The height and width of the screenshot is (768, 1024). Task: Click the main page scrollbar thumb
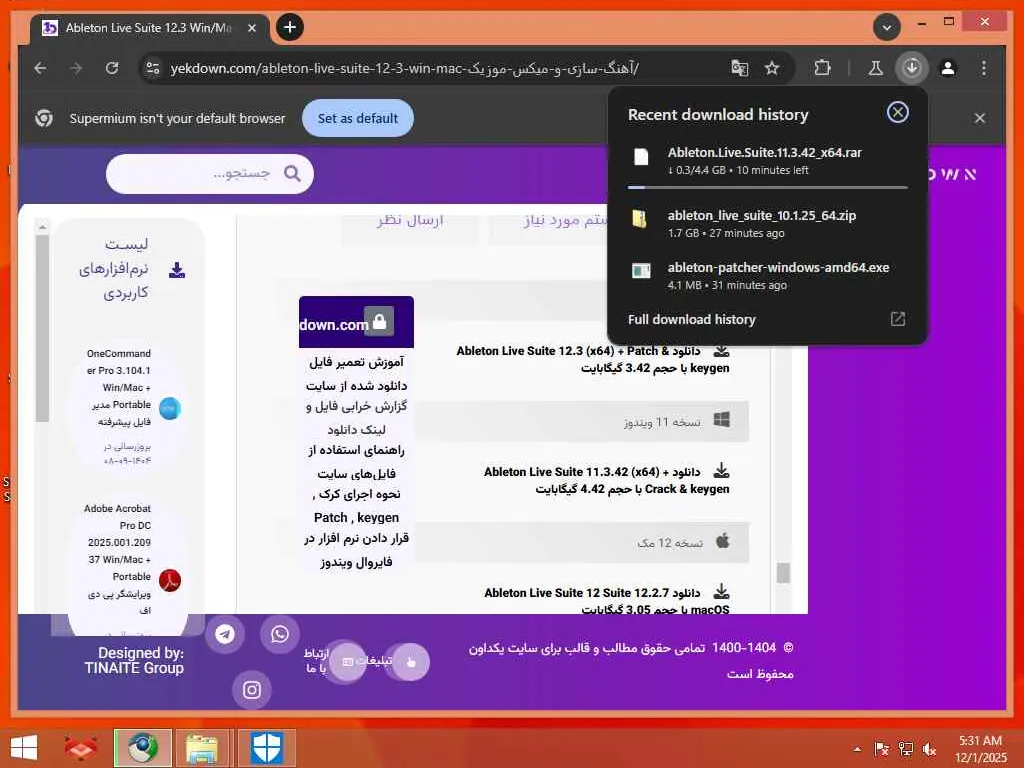pos(783,573)
